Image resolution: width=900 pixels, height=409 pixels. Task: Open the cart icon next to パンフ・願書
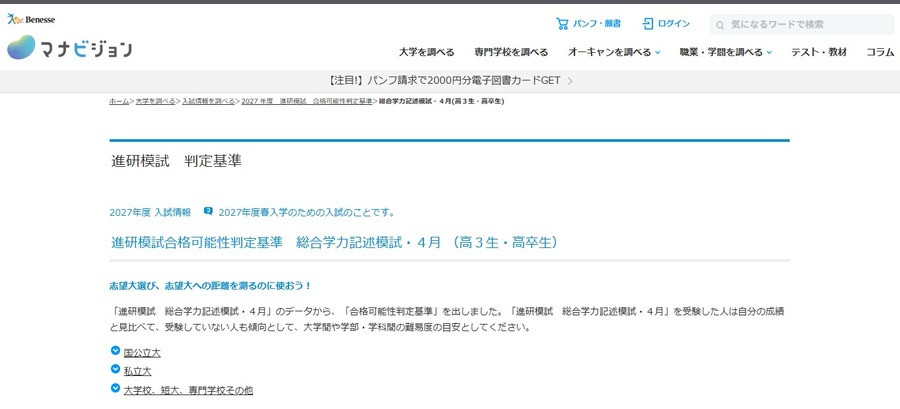[561, 24]
